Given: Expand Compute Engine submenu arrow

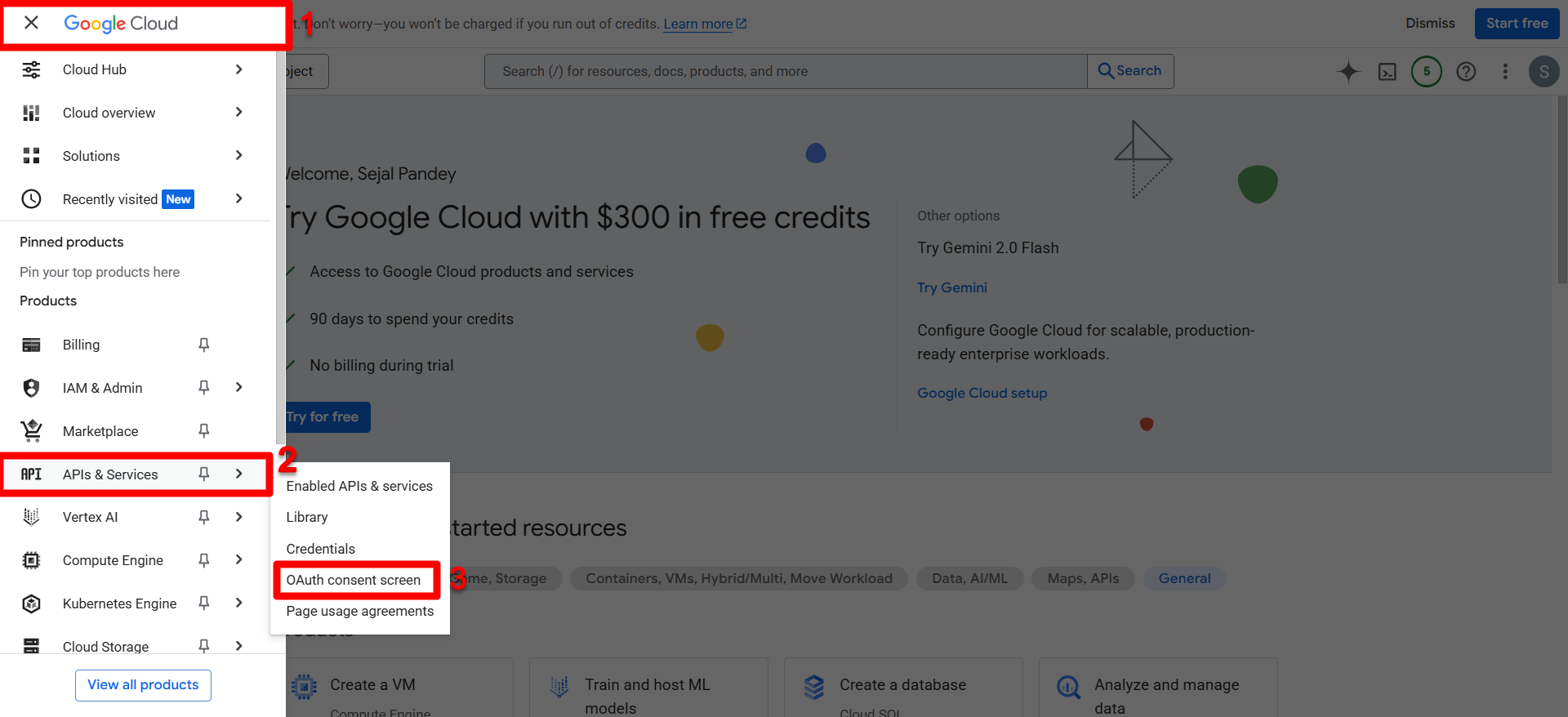Looking at the screenshot, I should [238, 559].
